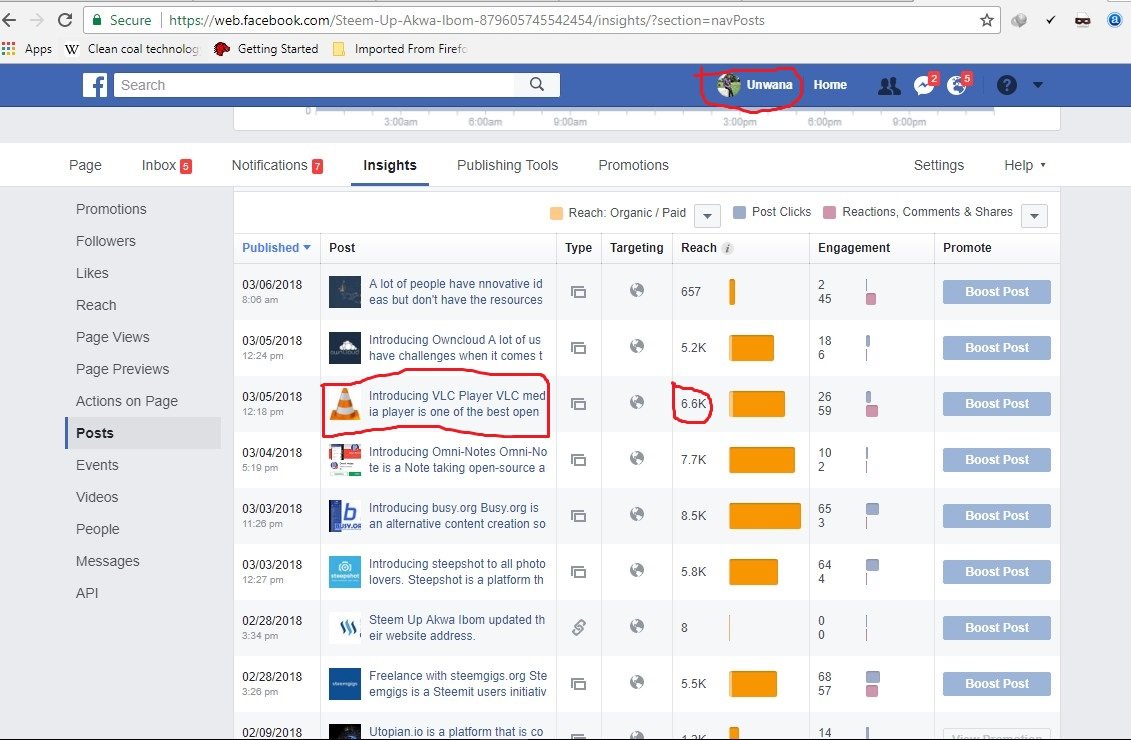Focus the Facebook search field
The height and width of the screenshot is (740, 1131).
tap(314, 85)
